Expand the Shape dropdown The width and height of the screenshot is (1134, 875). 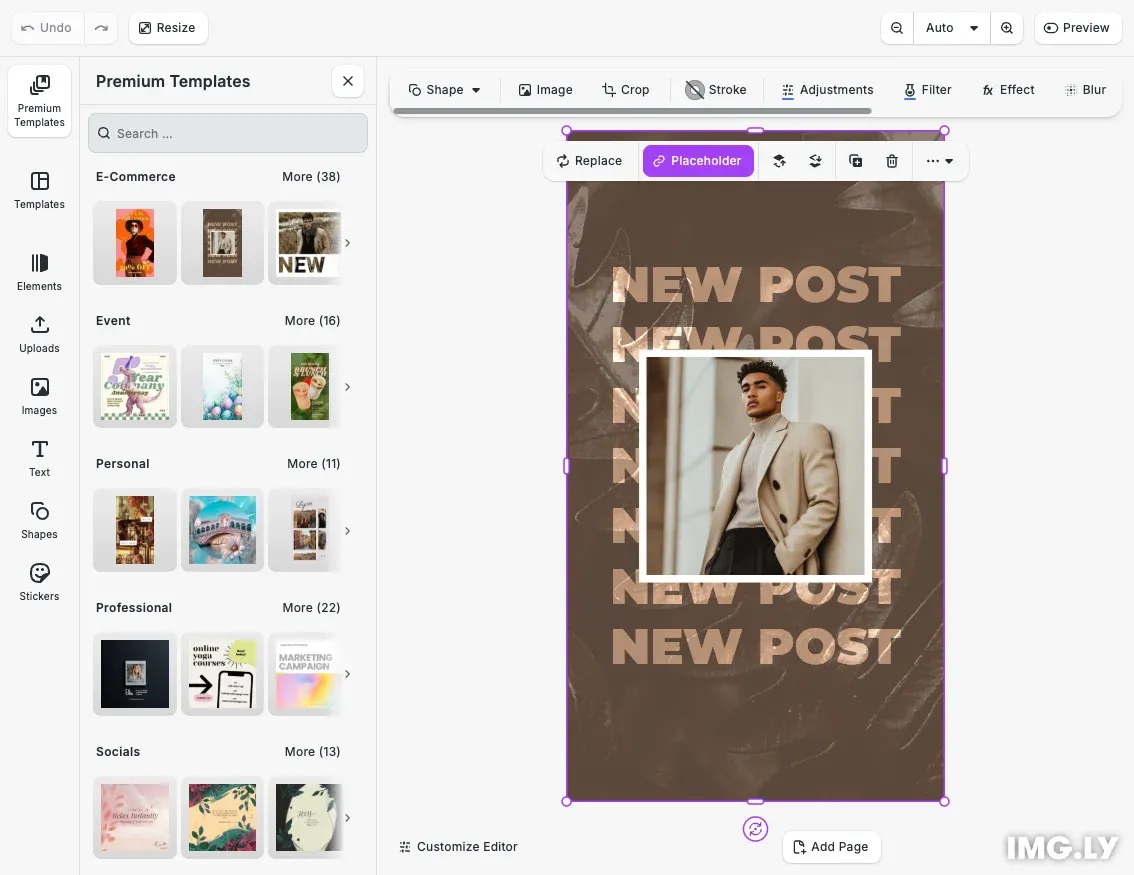click(443, 90)
